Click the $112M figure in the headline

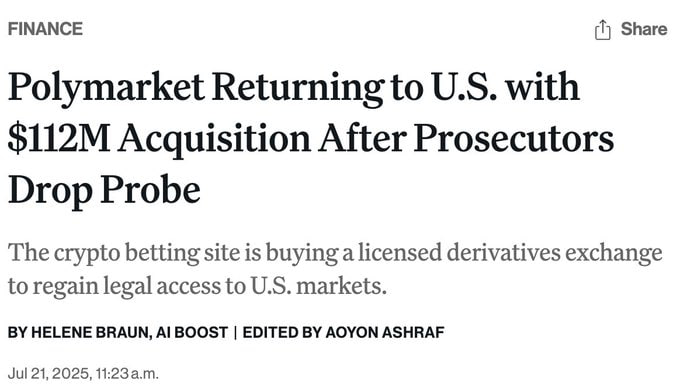pyautogui.click(x=59, y=139)
